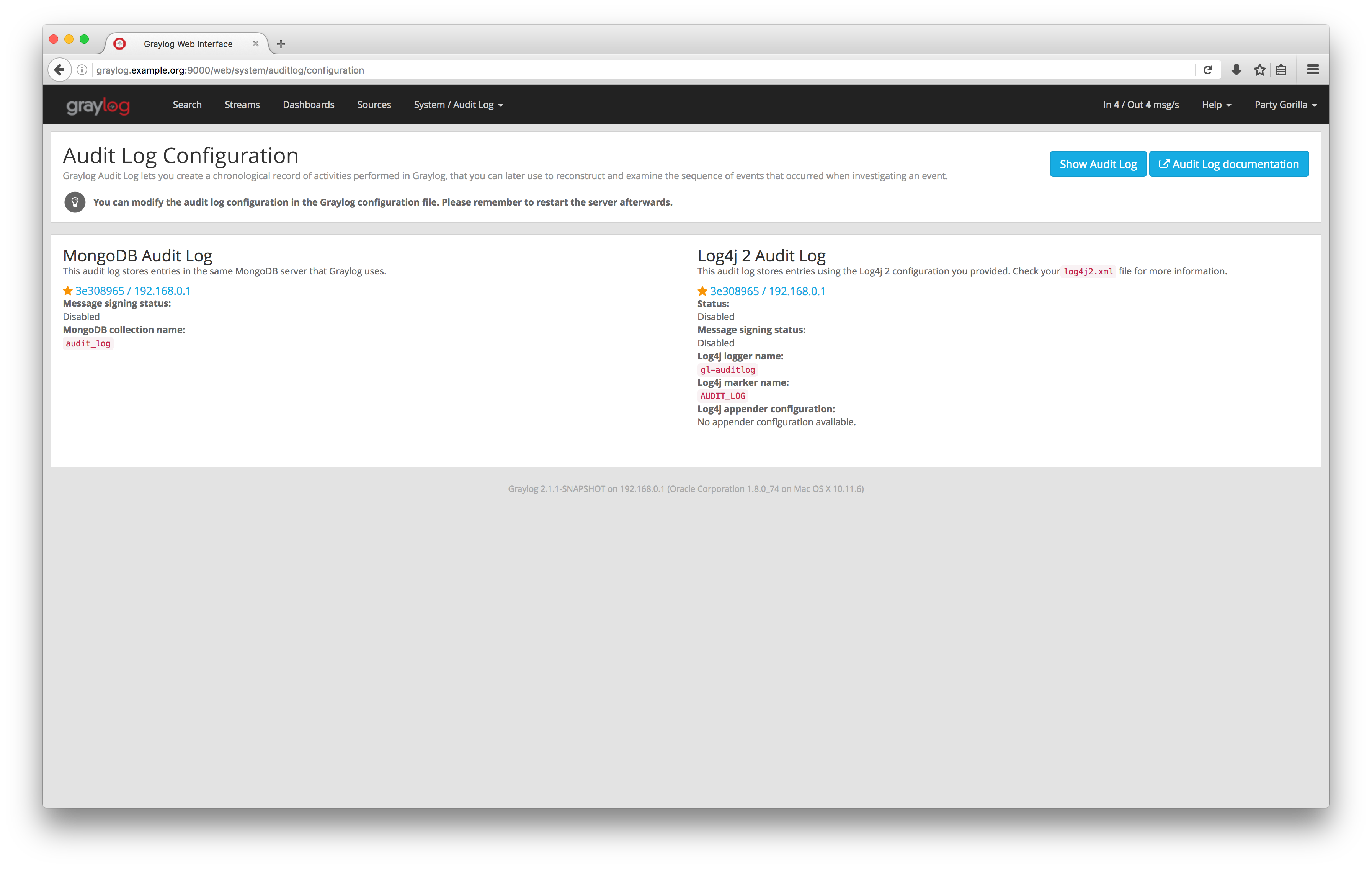Image resolution: width=1372 pixels, height=869 pixels.
Task: Open a new browser tab
Action: coord(281,44)
